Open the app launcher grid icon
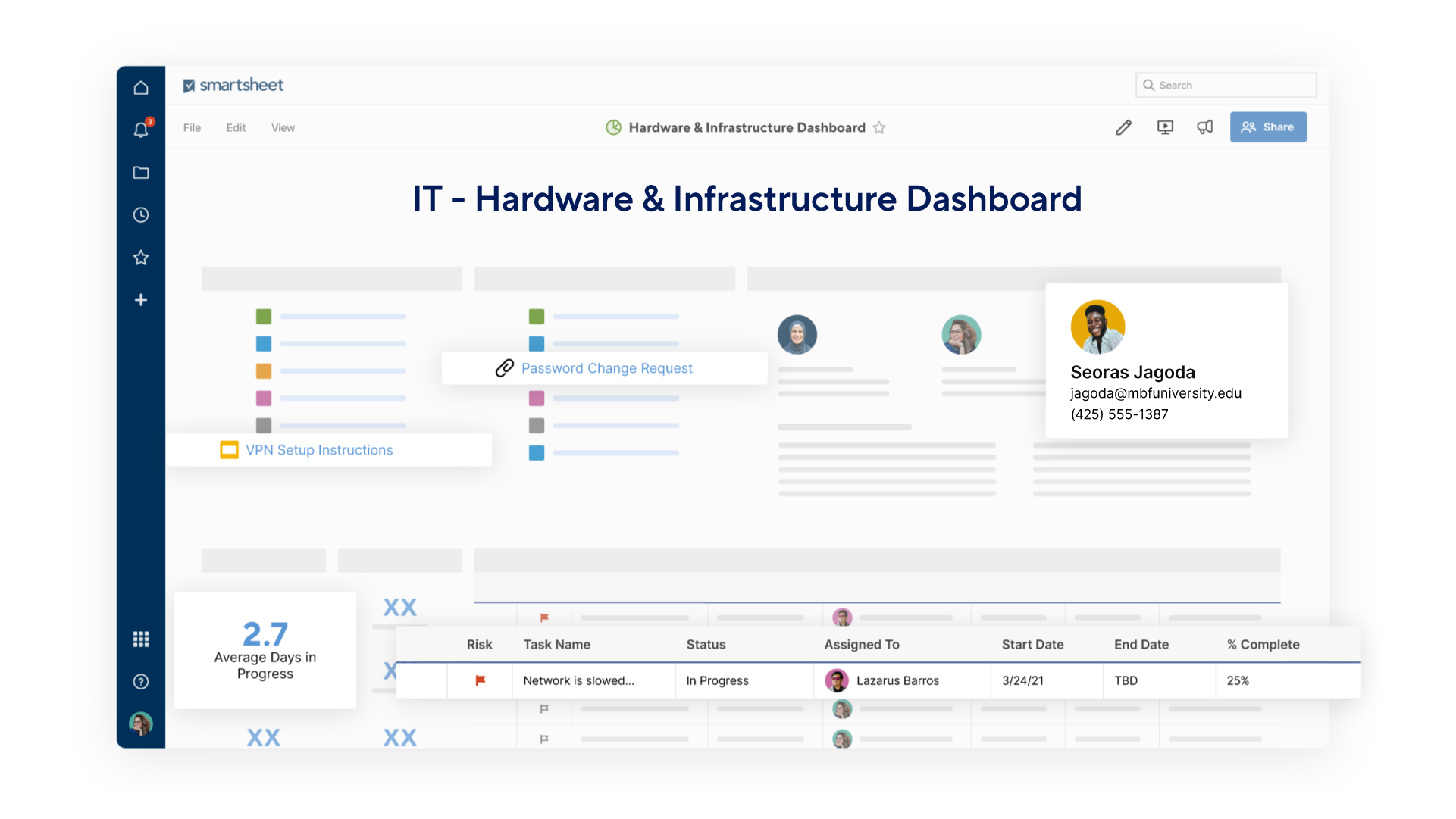The image size is (1456, 819). coord(141,639)
